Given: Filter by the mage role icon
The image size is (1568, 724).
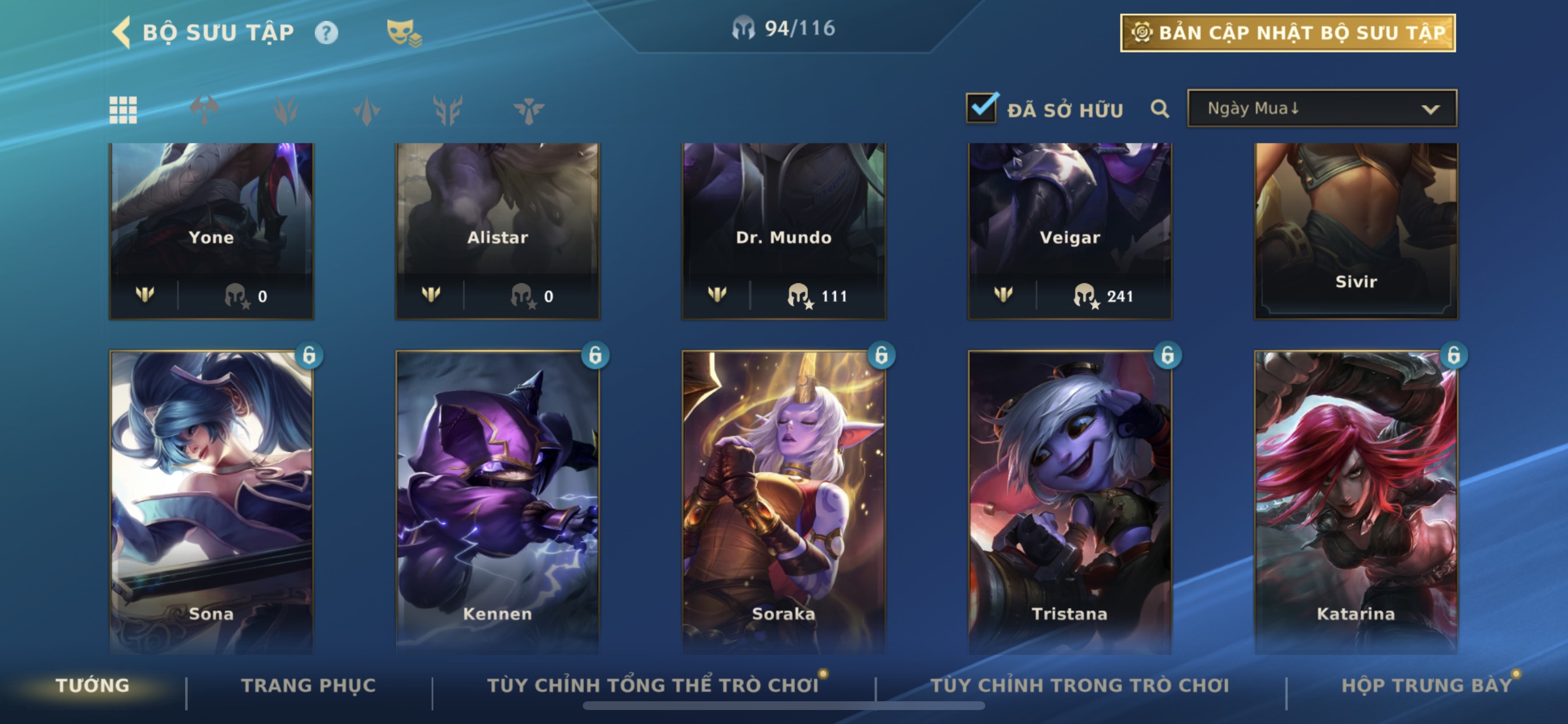Looking at the screenshot, I should click(x=366, y=110).
